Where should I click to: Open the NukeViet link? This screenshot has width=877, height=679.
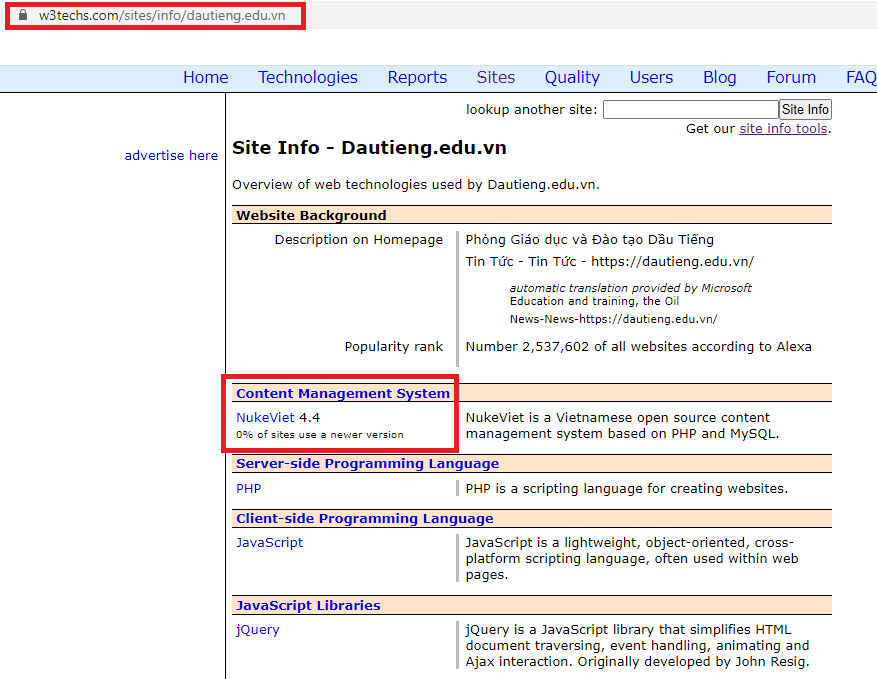[265, 417]
